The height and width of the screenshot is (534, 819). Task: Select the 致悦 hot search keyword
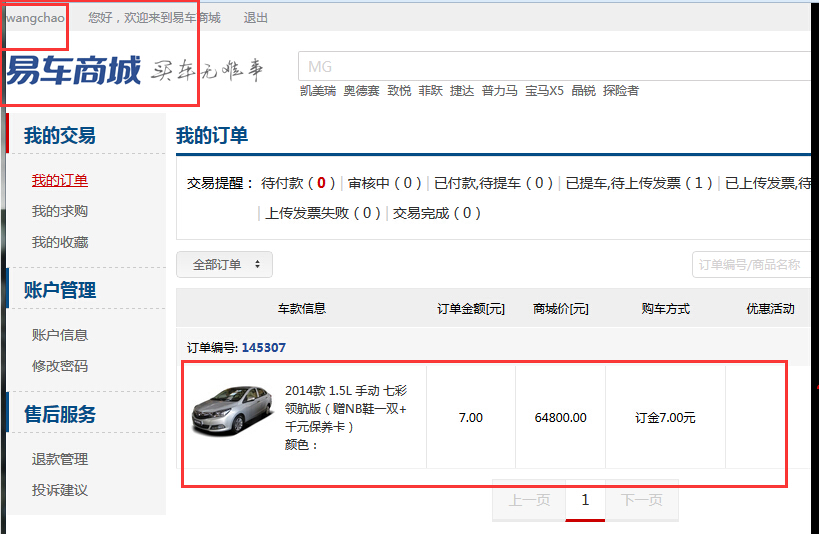(399, 91)
